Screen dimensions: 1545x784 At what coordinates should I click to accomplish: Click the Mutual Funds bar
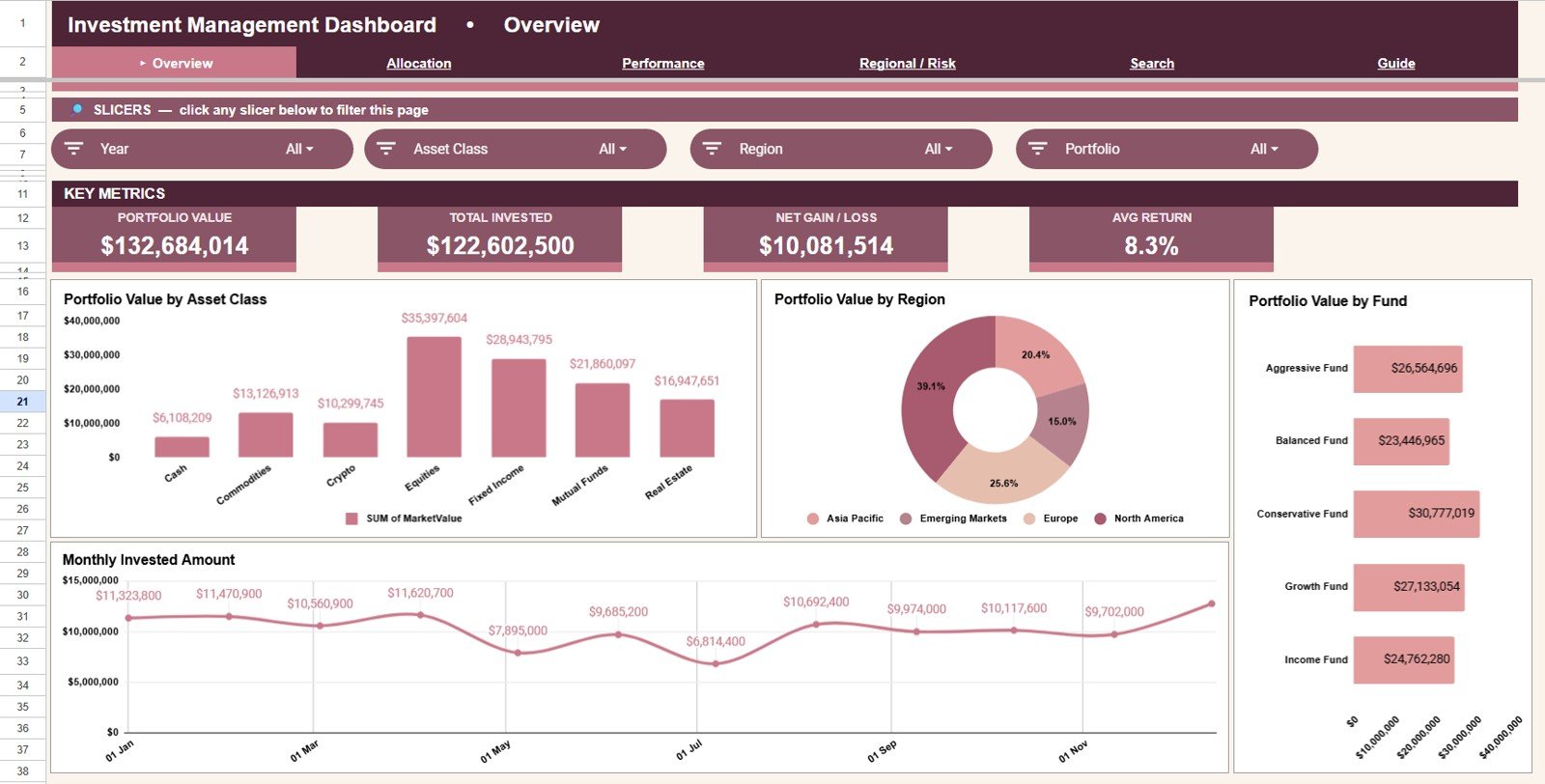point(603,420)
